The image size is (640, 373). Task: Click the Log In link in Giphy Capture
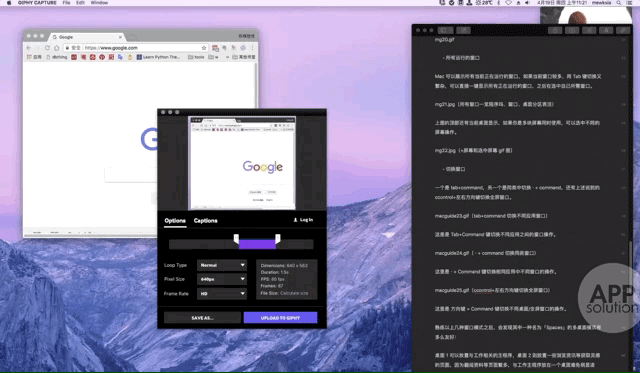pos(303,220)
